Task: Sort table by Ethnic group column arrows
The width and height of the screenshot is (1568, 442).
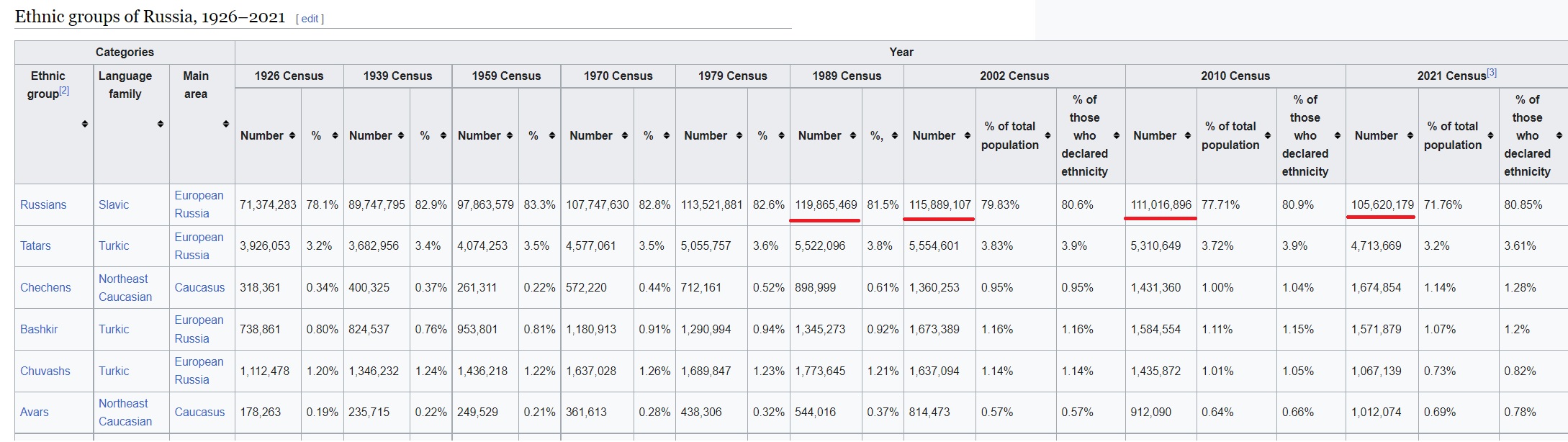Action: (85, 125)
